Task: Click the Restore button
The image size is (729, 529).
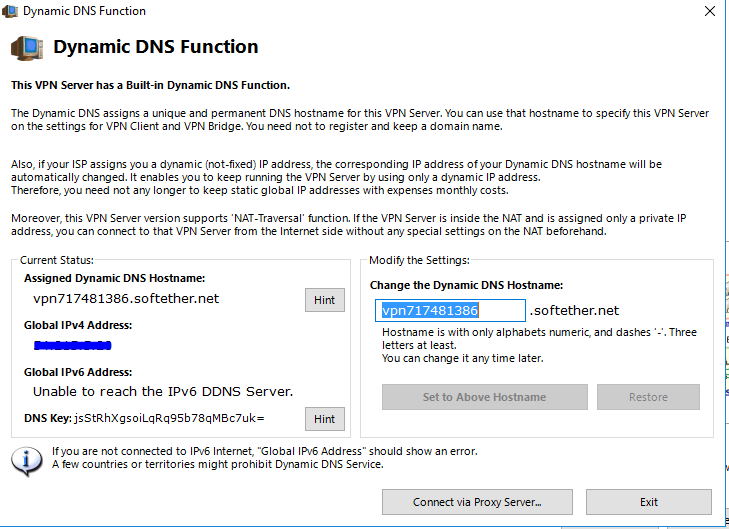Action: (x=648, y=397)
